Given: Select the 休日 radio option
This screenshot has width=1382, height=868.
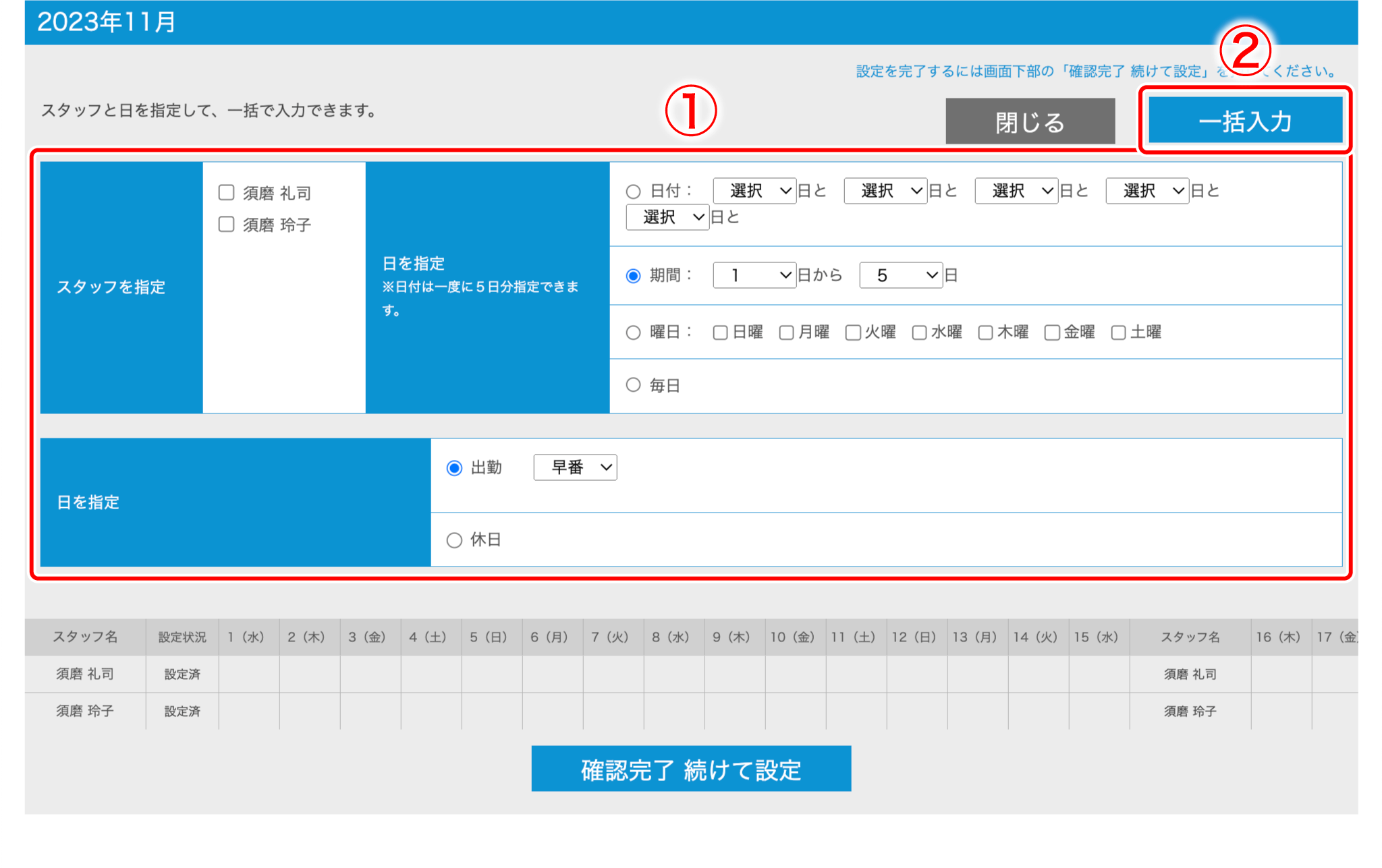Looking at the screenshot, I should pos(454,540).
